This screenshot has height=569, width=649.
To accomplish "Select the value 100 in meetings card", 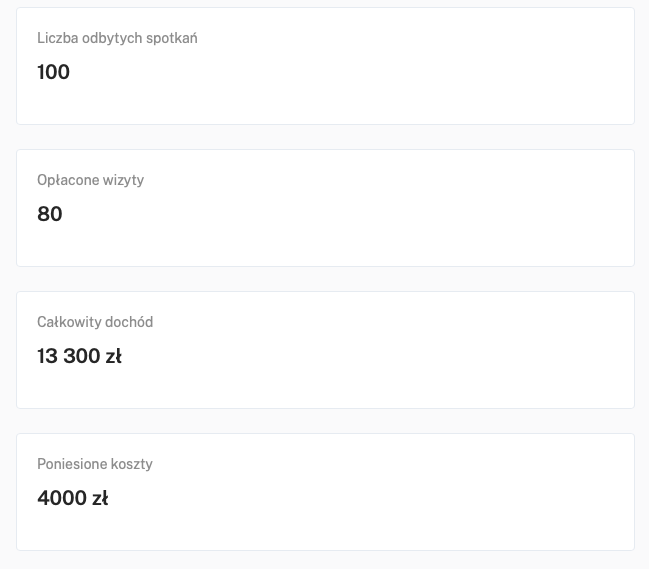I will point(53,72).
